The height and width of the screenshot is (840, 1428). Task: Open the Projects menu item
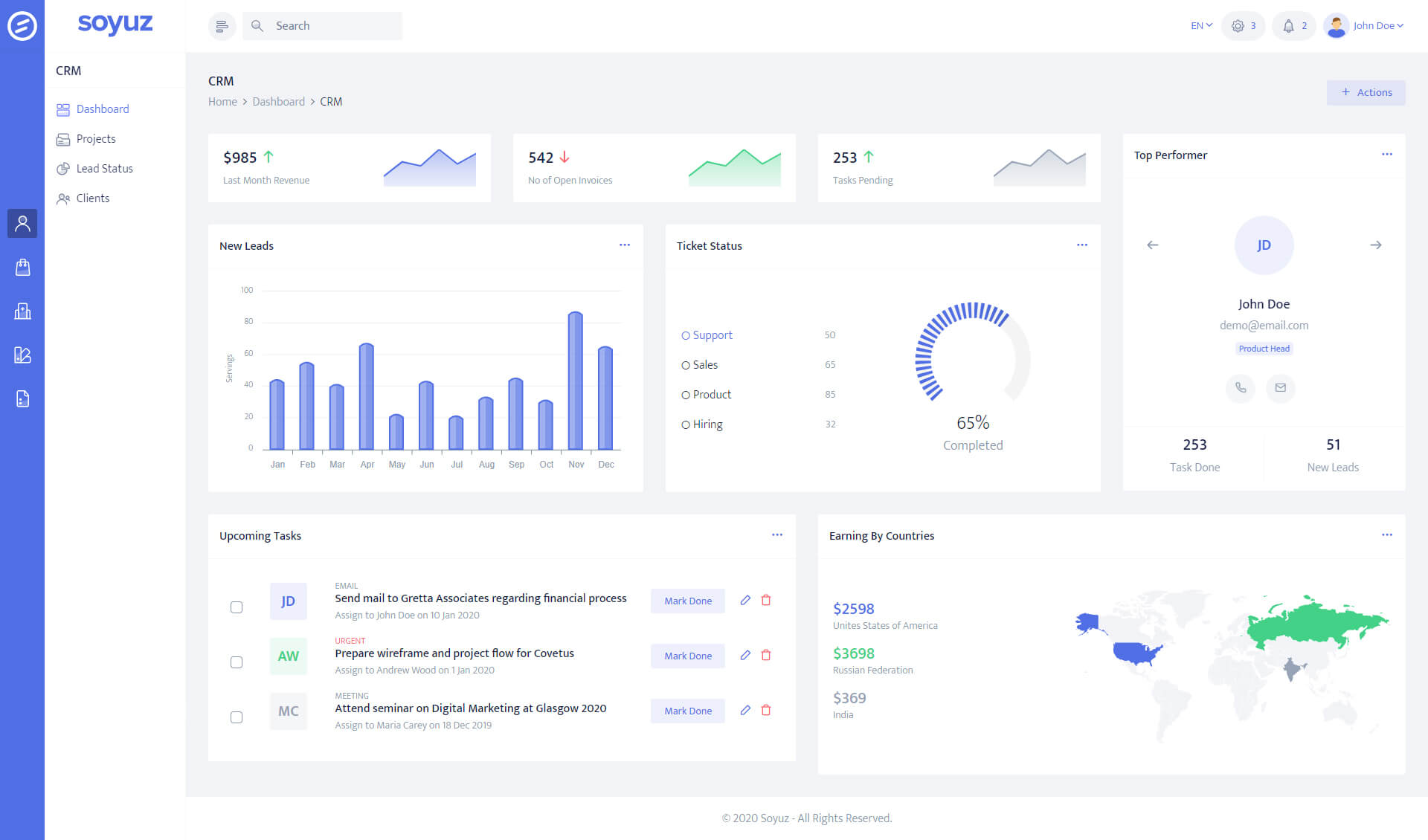(96, 139)
